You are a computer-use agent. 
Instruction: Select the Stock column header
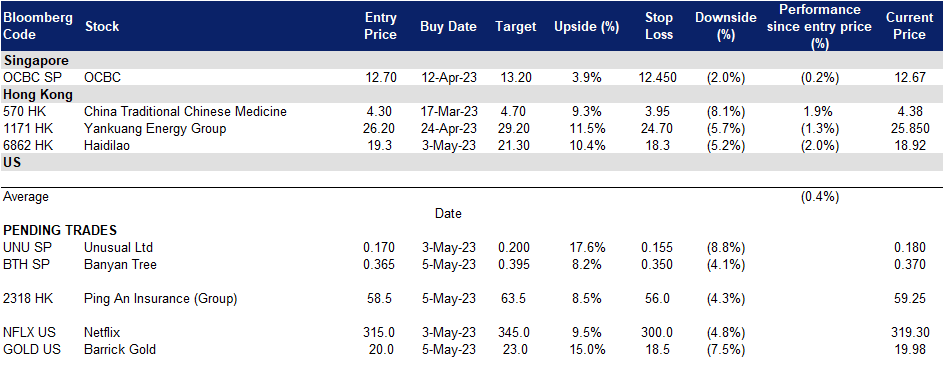(102, 26)
